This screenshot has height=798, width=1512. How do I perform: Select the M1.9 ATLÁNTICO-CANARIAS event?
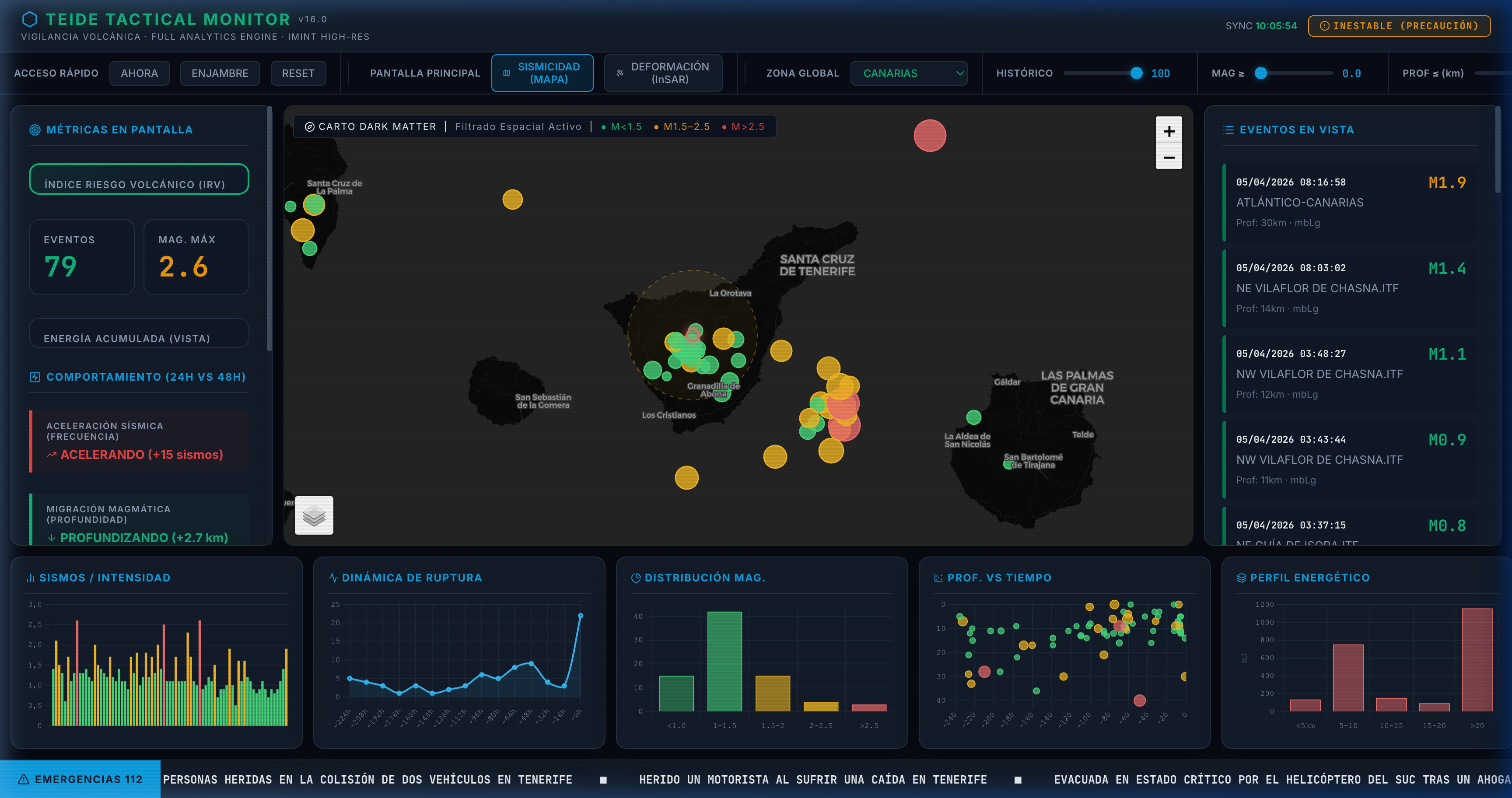click(1350, 203)
